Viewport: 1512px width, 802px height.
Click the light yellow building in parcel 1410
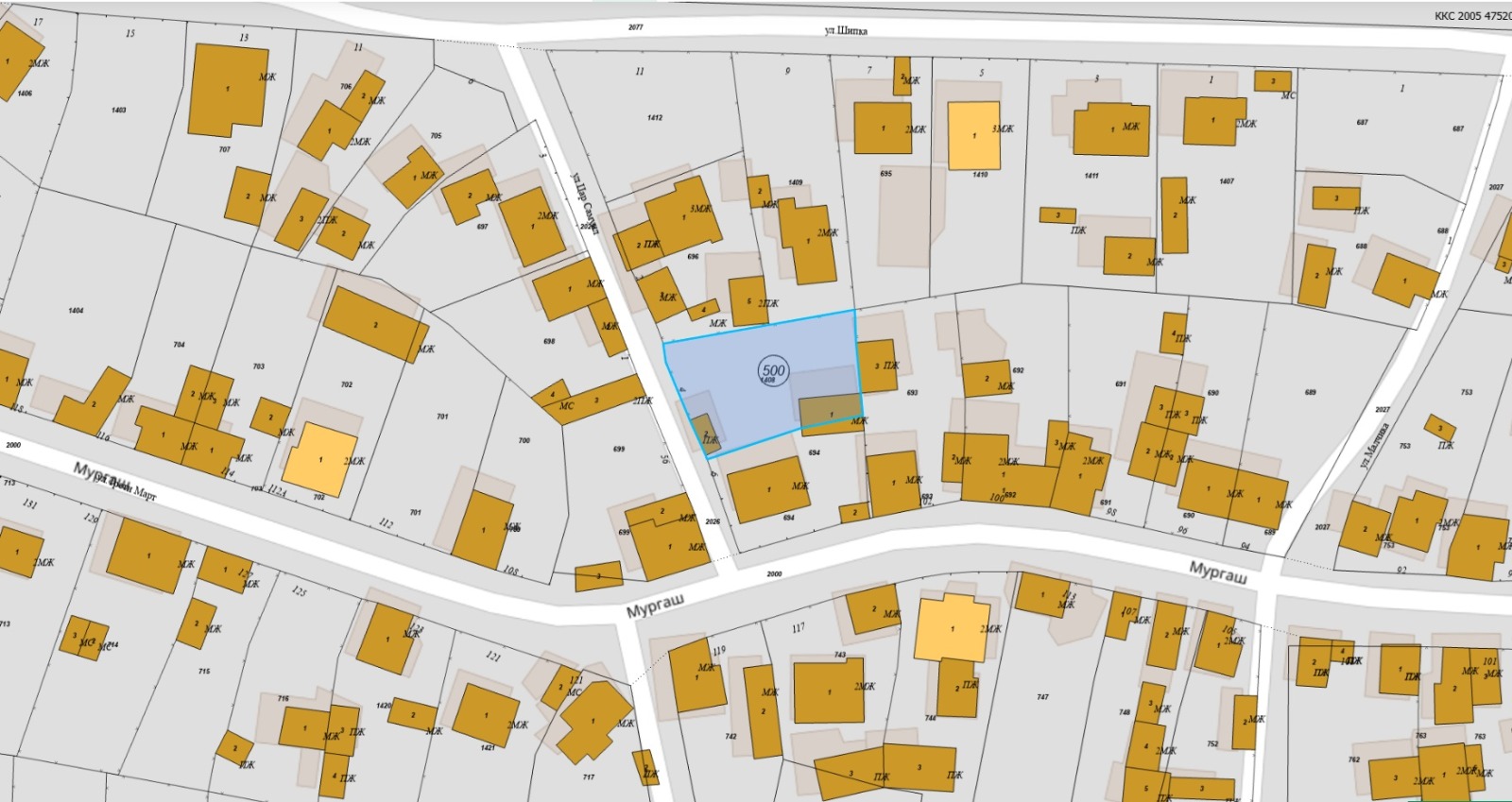point(973,136)
